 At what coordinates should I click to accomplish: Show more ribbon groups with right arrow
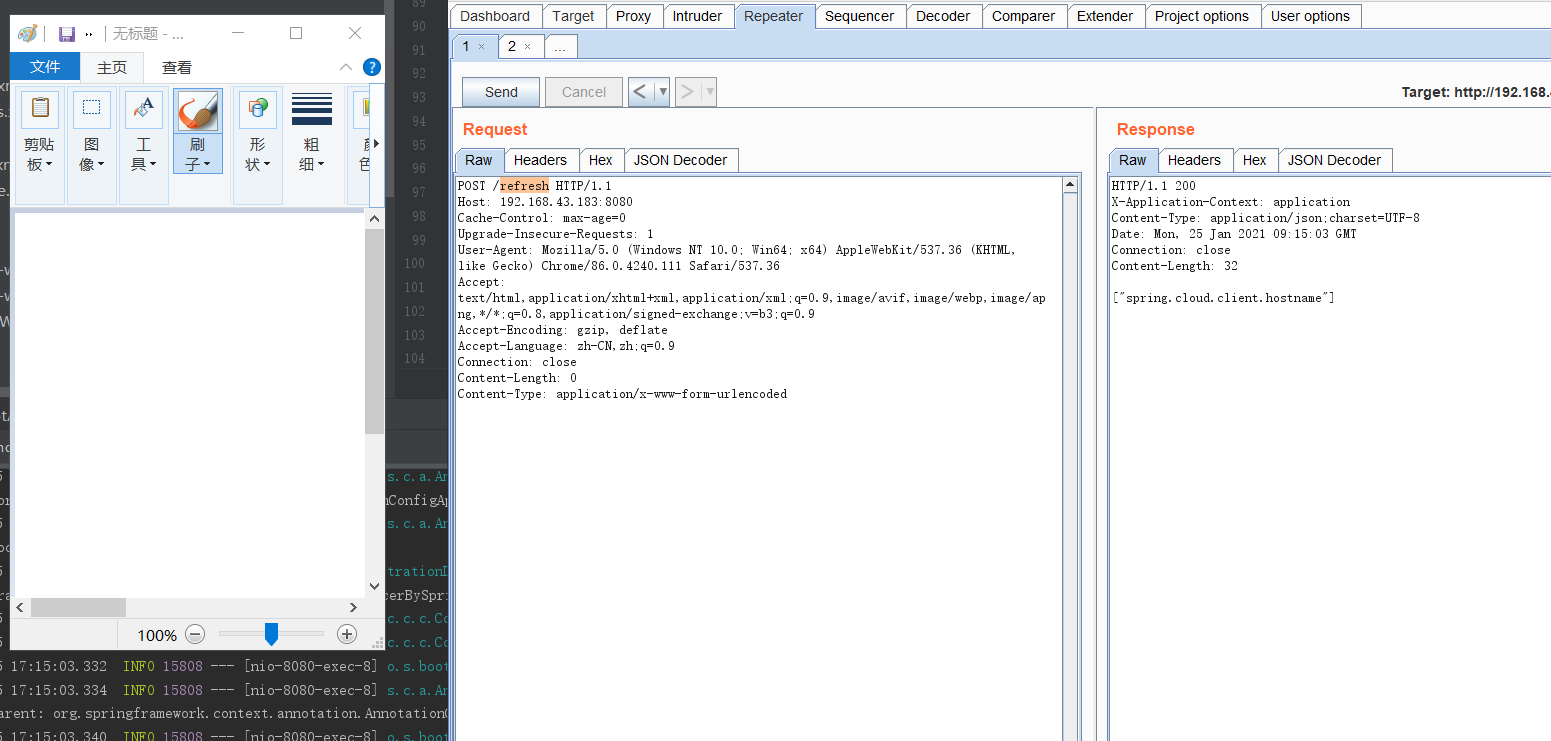click(x=376, y=144)
